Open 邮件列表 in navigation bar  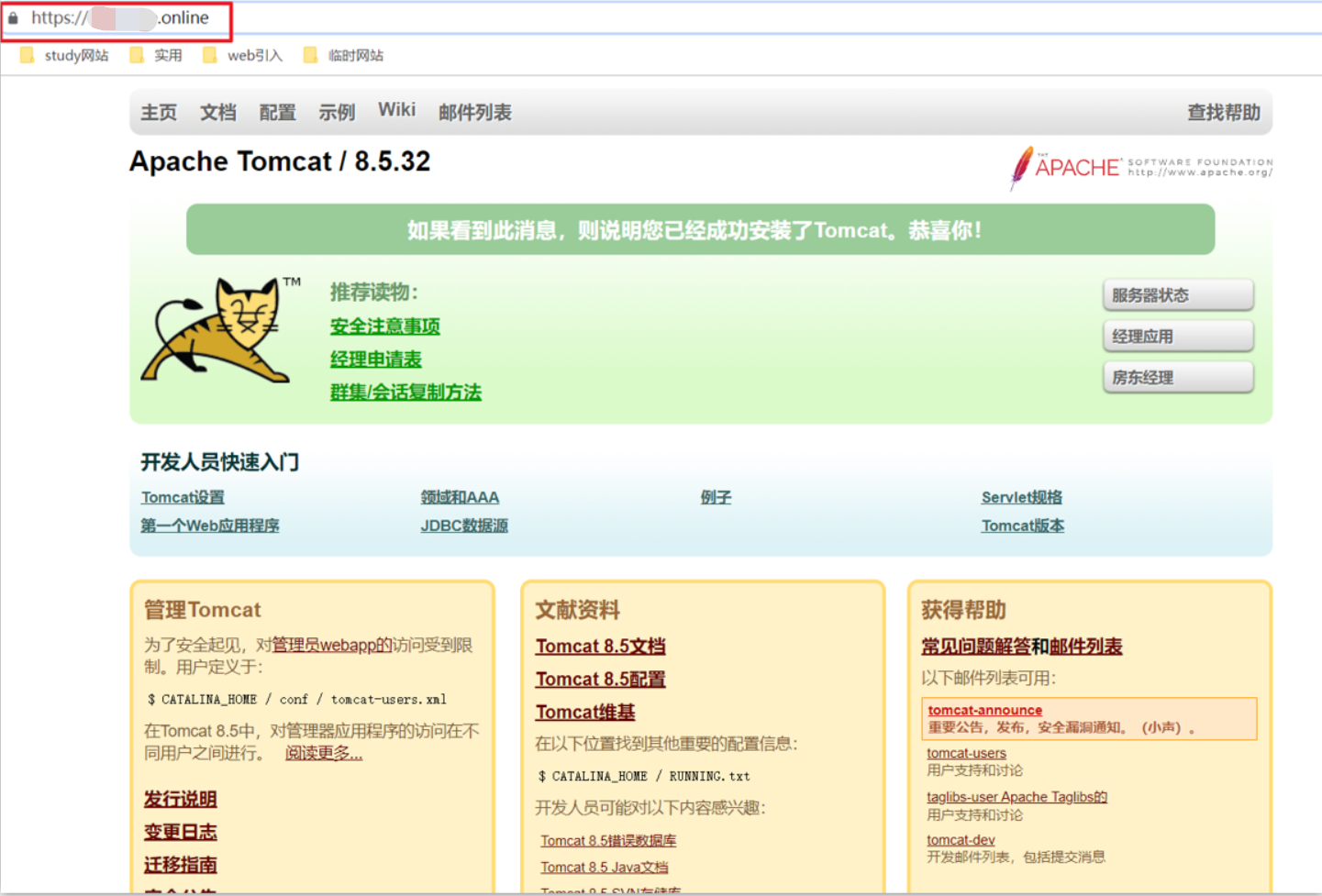[475, 112]
